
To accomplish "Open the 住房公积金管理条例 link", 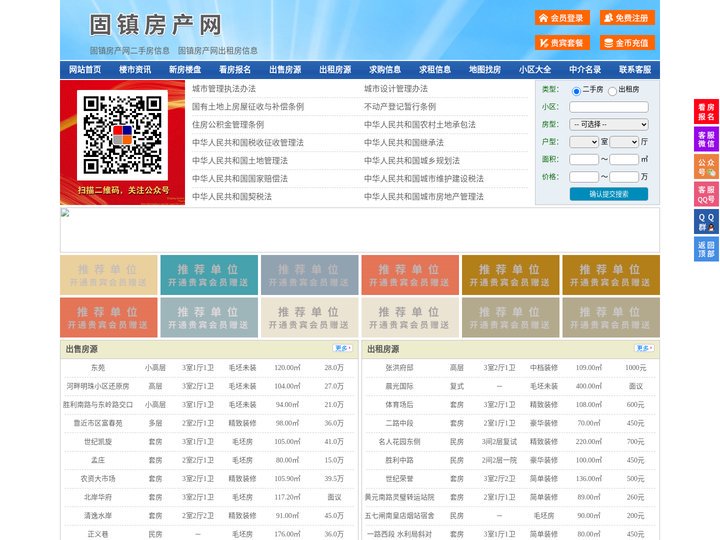I will (x=228, y=124).
